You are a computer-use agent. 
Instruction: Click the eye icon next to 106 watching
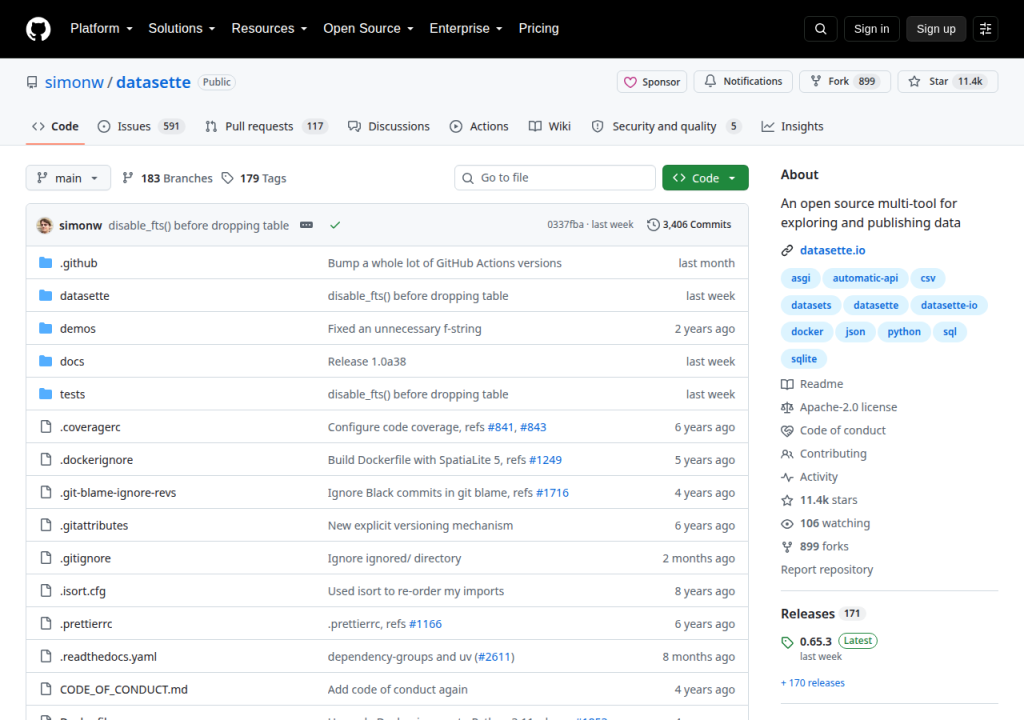click(787, 523)
